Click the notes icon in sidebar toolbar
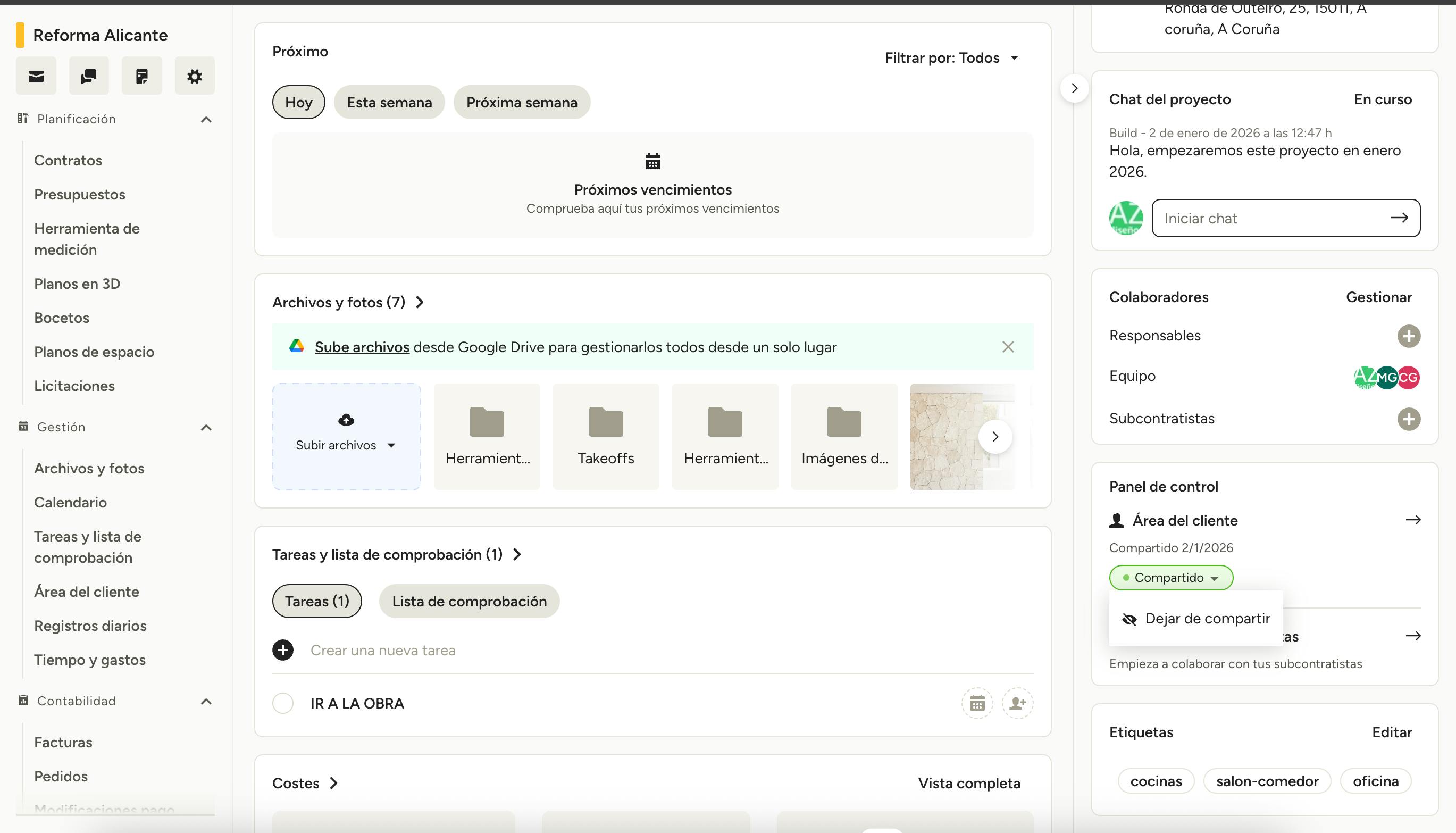The image size is (1456, 833). click(141, 76)
